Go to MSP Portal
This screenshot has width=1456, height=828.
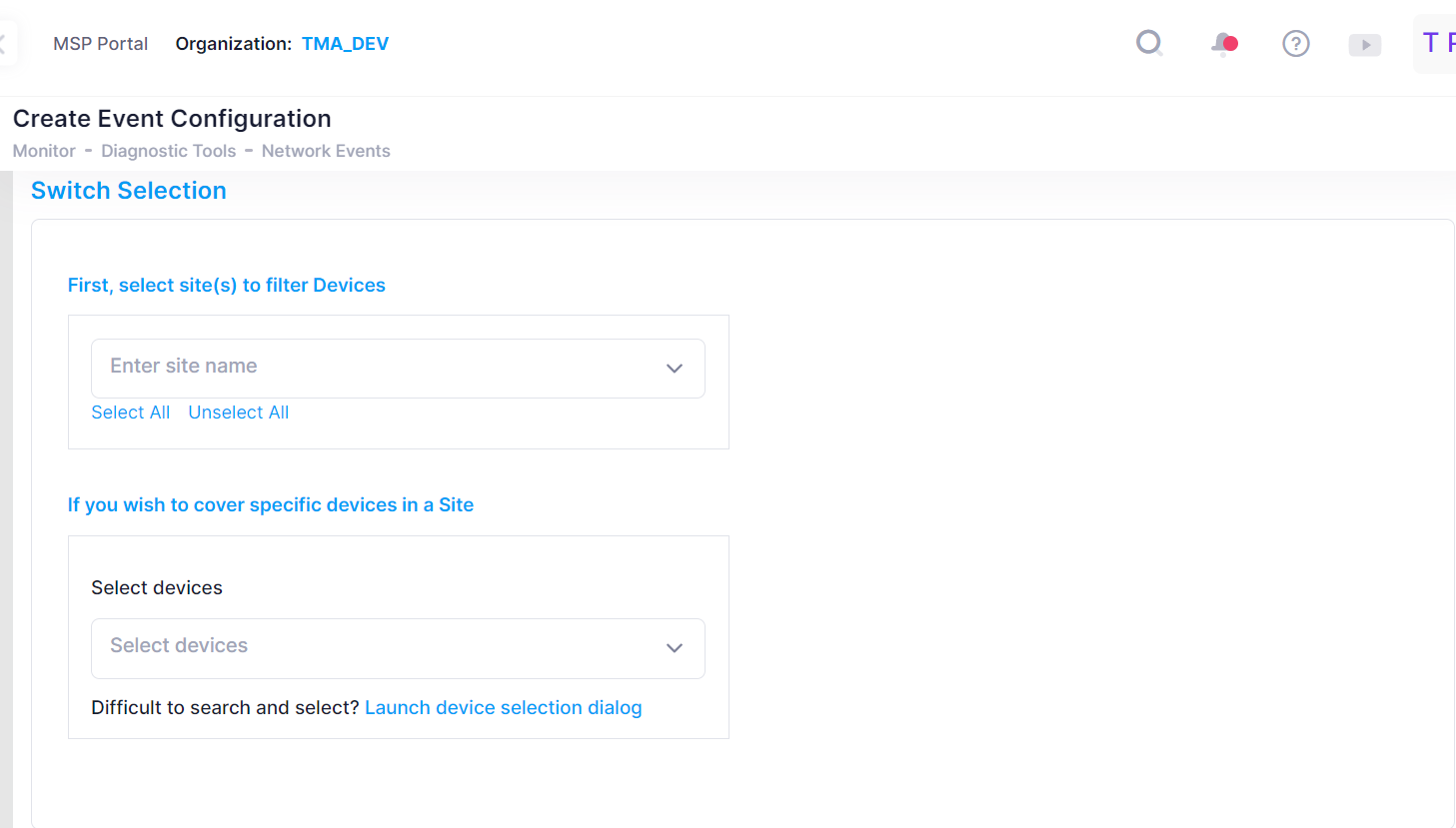point(100,44)
